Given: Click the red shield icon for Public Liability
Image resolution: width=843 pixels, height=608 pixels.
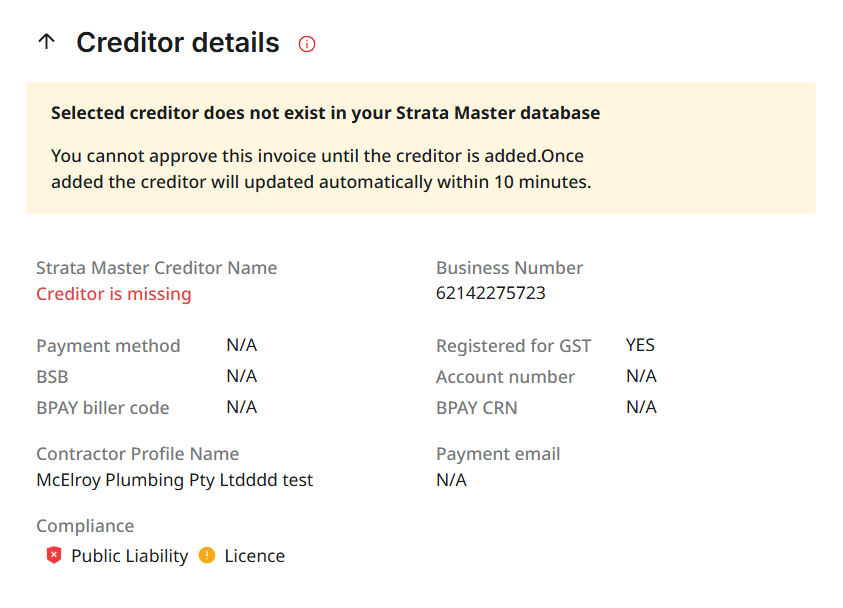Looking at the screenshot, I should [53, 555].
